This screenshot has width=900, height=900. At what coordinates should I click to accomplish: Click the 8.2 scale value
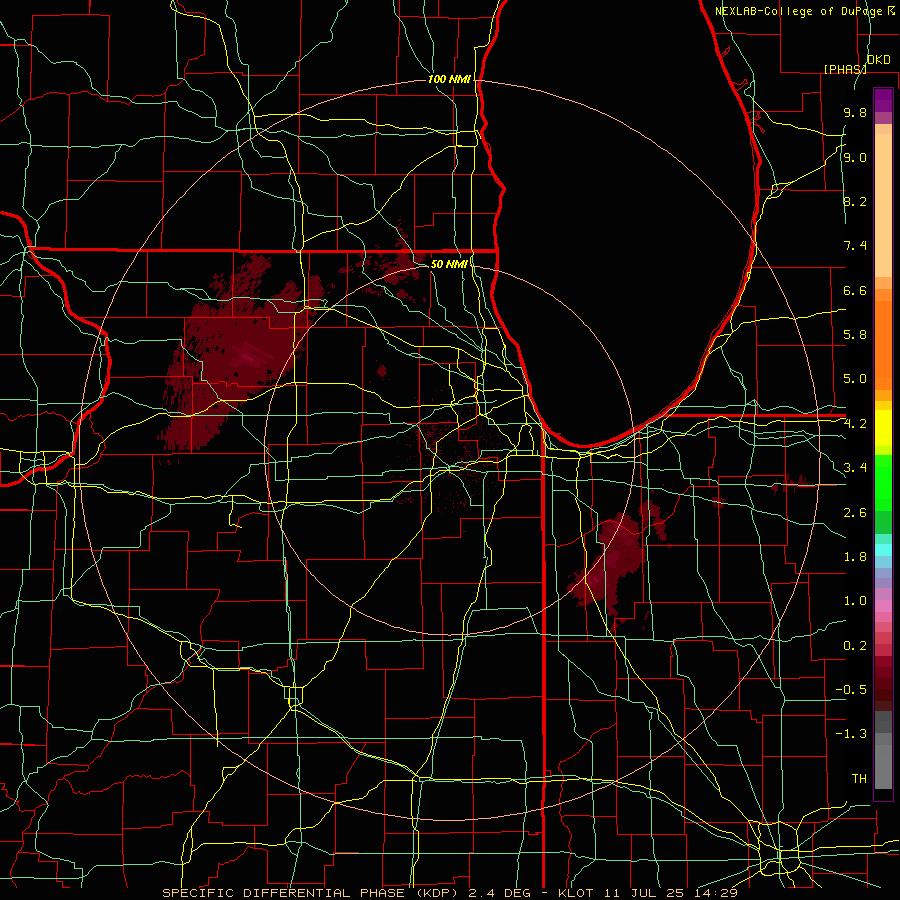click(855, 201)
